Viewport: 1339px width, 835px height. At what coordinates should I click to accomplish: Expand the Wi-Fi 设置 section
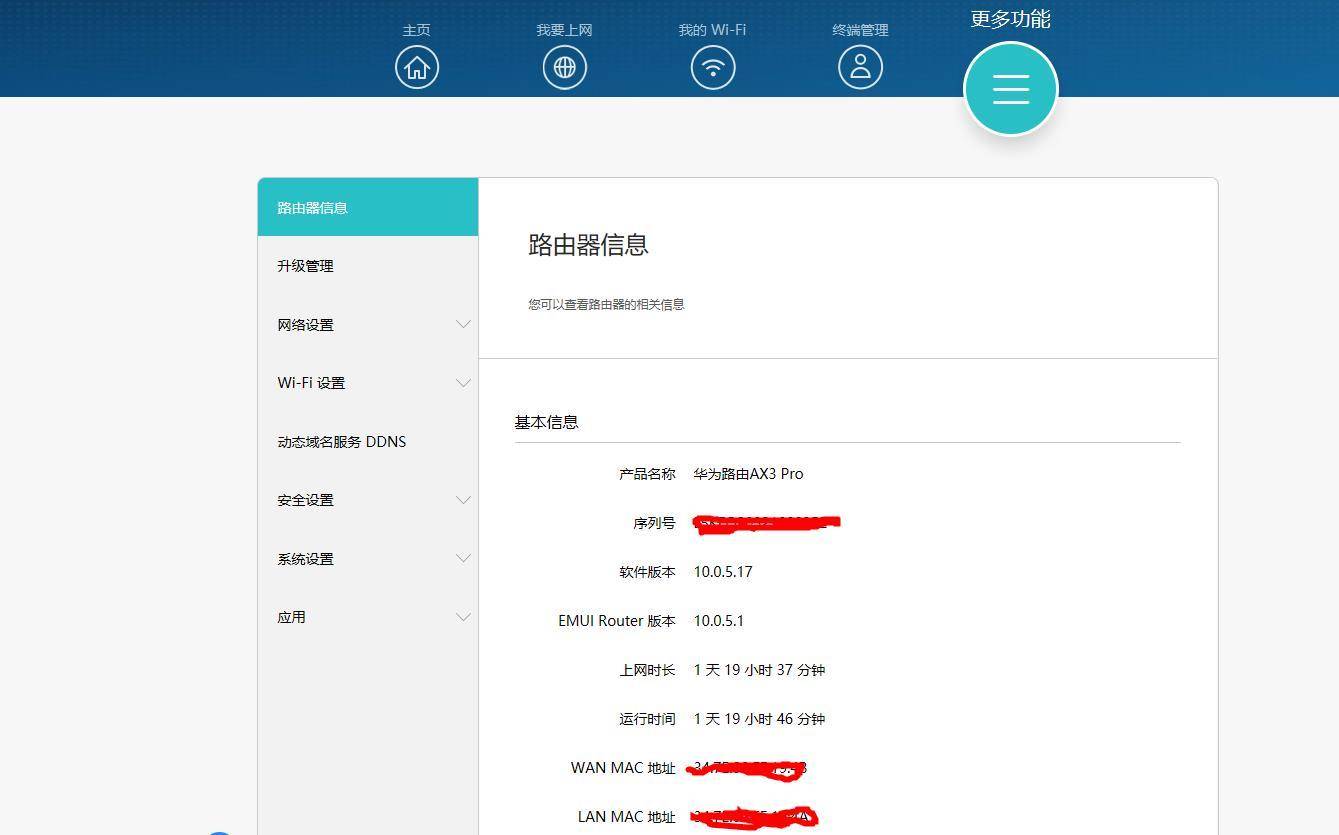pyautogui.click(x=368, y=382)
